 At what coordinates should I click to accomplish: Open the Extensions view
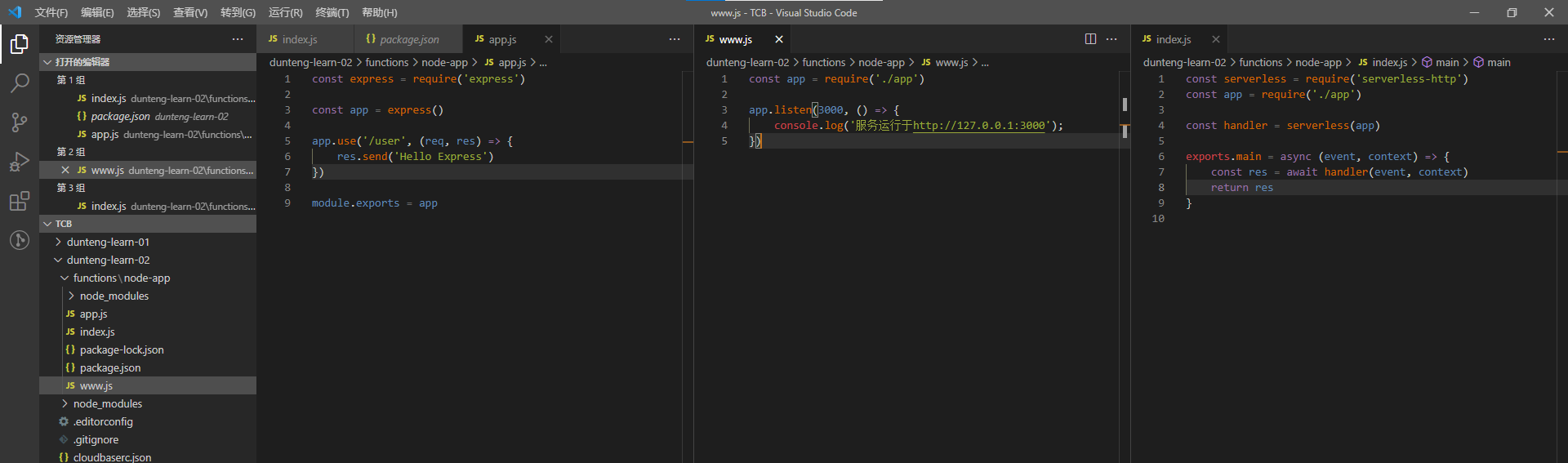[20, 201]
